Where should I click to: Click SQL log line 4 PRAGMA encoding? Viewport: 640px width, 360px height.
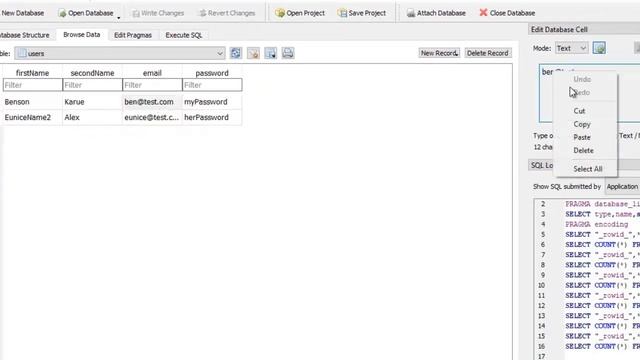597,224
